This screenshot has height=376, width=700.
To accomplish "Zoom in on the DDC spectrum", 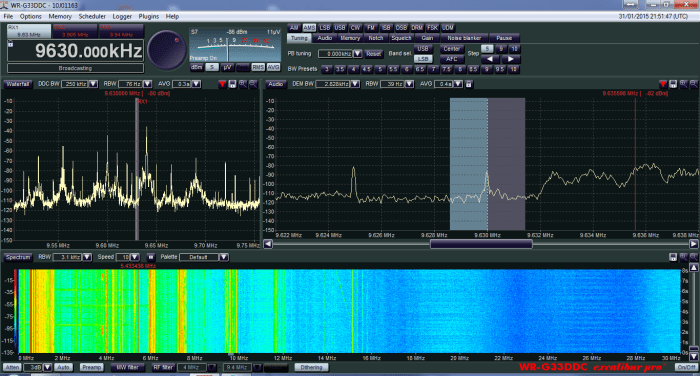I will tap(242, 84).
